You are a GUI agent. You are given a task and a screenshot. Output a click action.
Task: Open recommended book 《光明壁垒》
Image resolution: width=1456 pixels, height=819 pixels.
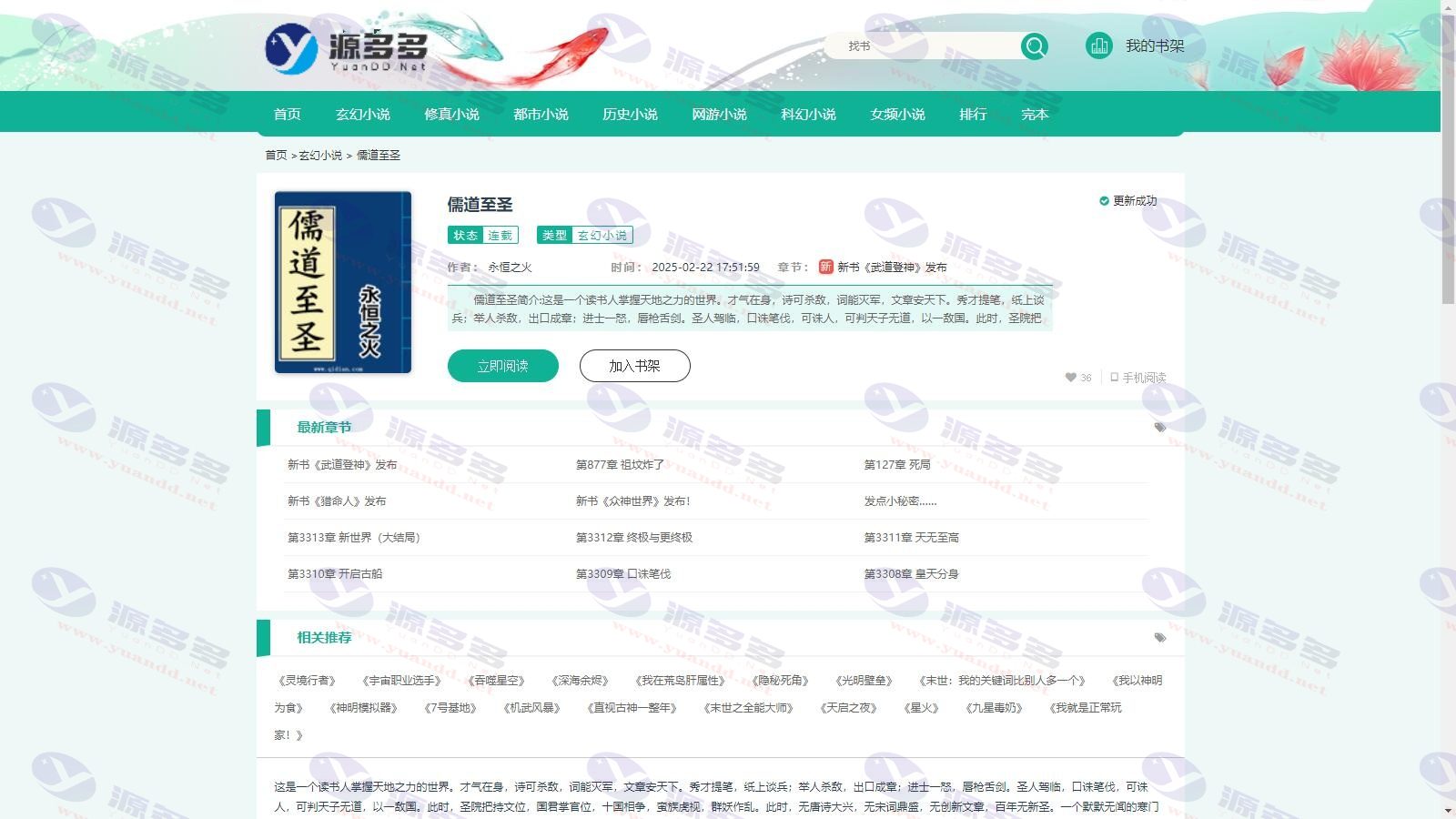[x=864, y=681]
